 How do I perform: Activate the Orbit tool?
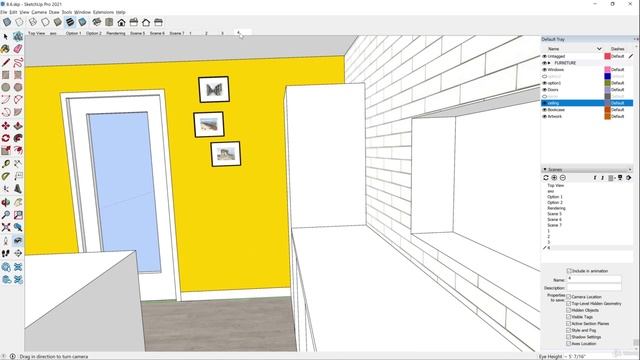(x=6, y=202)
